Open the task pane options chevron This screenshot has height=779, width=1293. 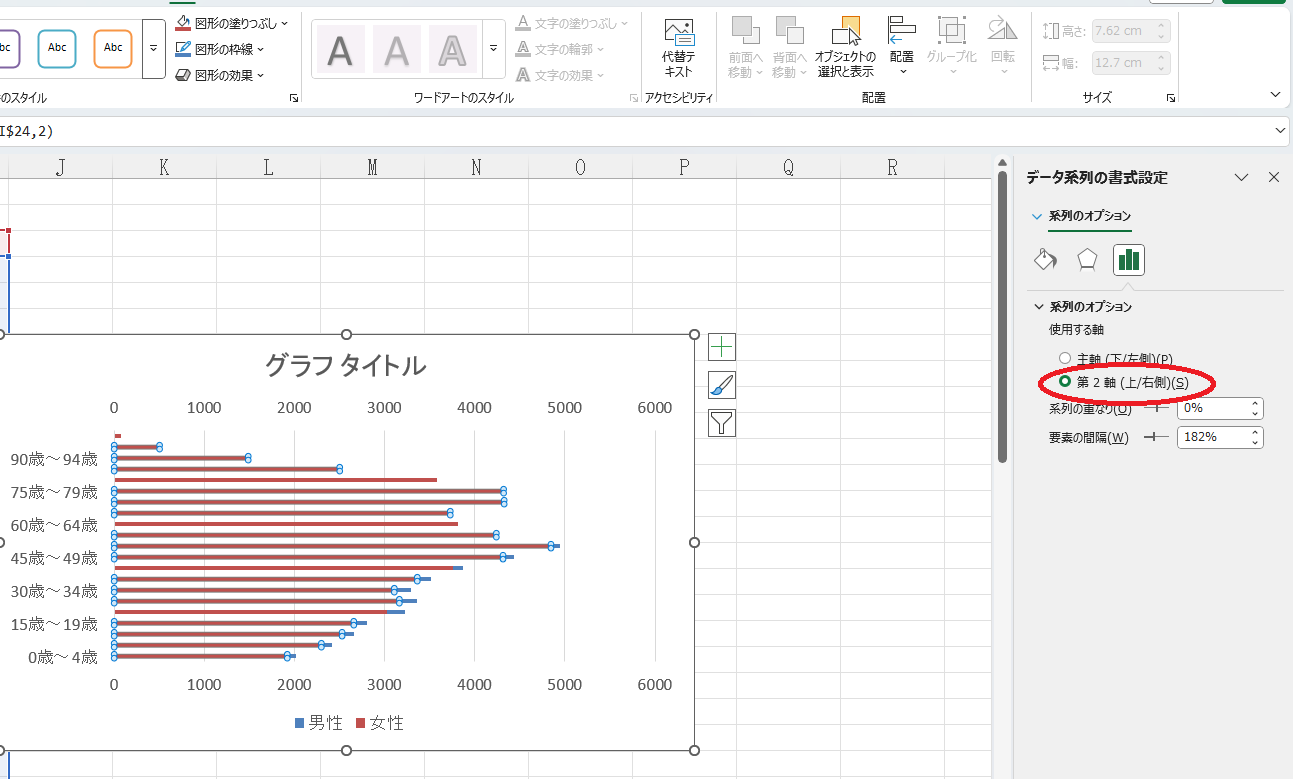click(1242, 177)
